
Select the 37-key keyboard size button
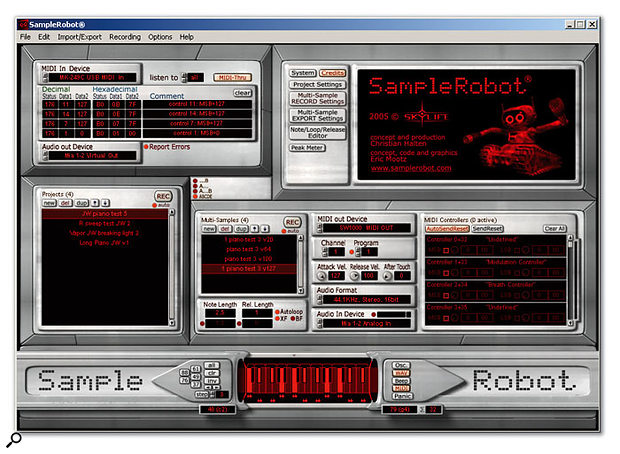pyautogui.click(x=196, y=384)
